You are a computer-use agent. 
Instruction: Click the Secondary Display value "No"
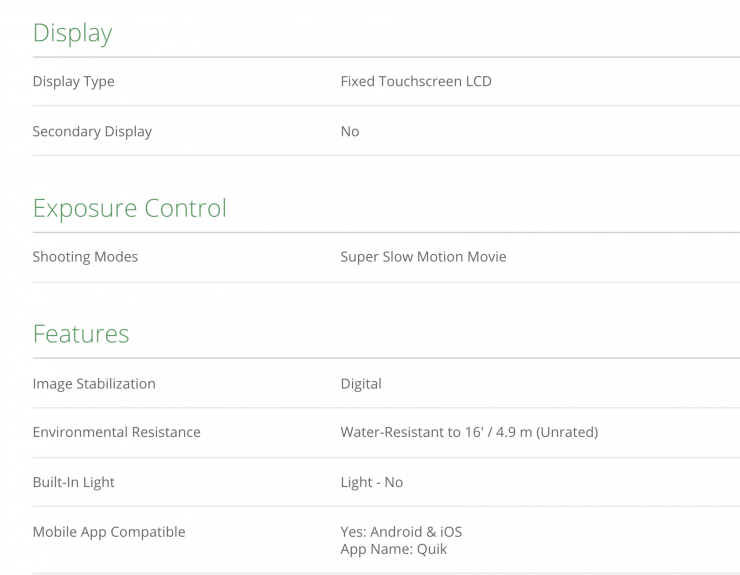point(349,131)
